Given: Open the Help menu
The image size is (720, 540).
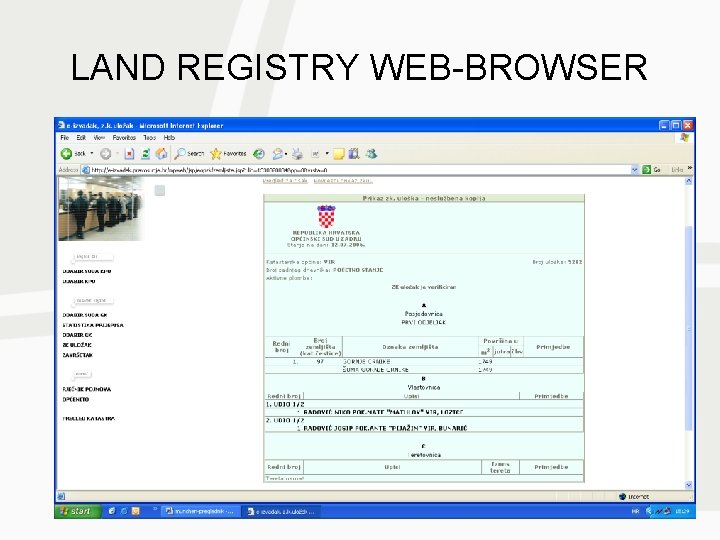Looking at the screenshot, I should (x=169, y=137).
